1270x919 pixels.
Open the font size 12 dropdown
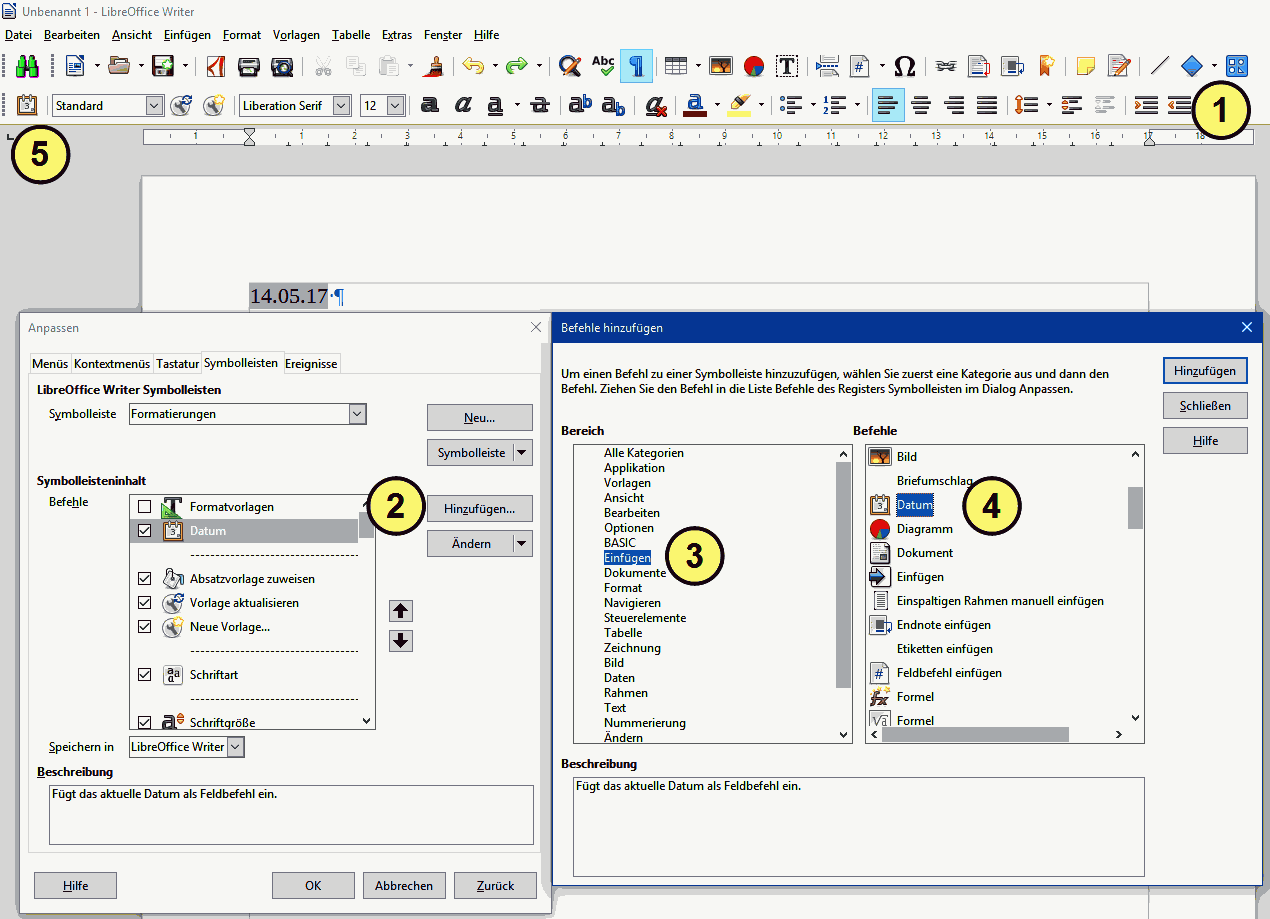point(396,105)
